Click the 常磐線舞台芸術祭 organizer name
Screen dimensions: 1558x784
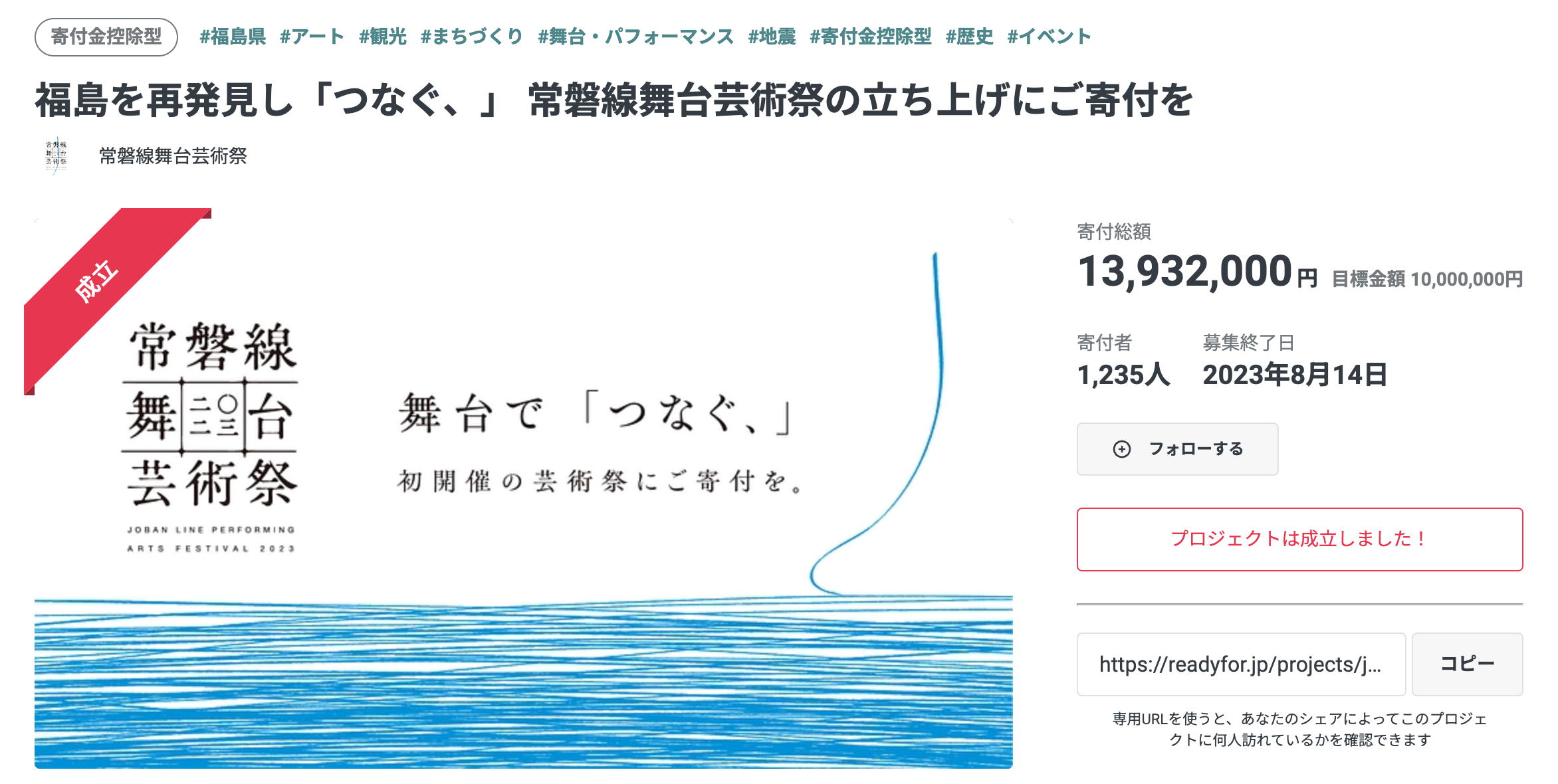pyautogui.click(x=173, y=156)
